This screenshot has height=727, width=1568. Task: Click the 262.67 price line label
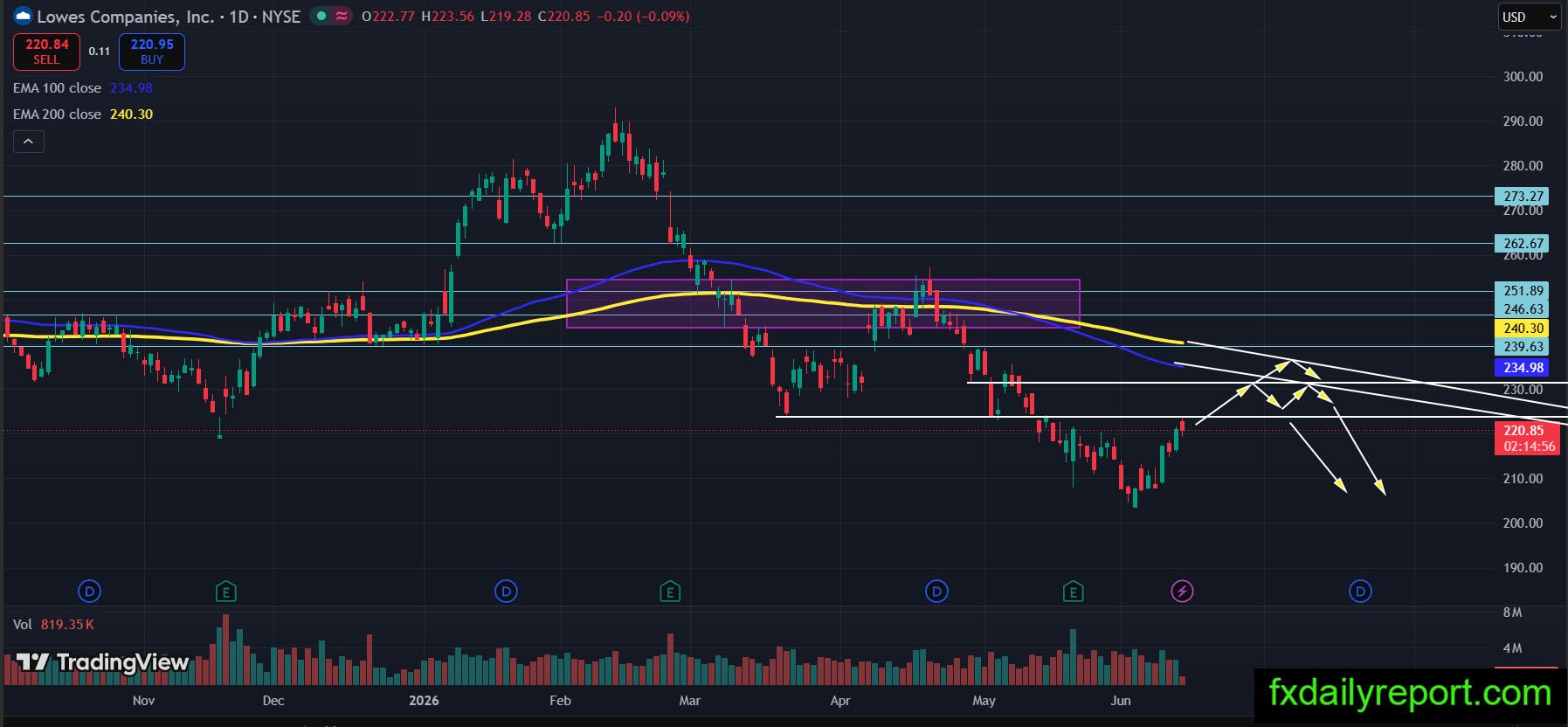[x=1523, y=244]
